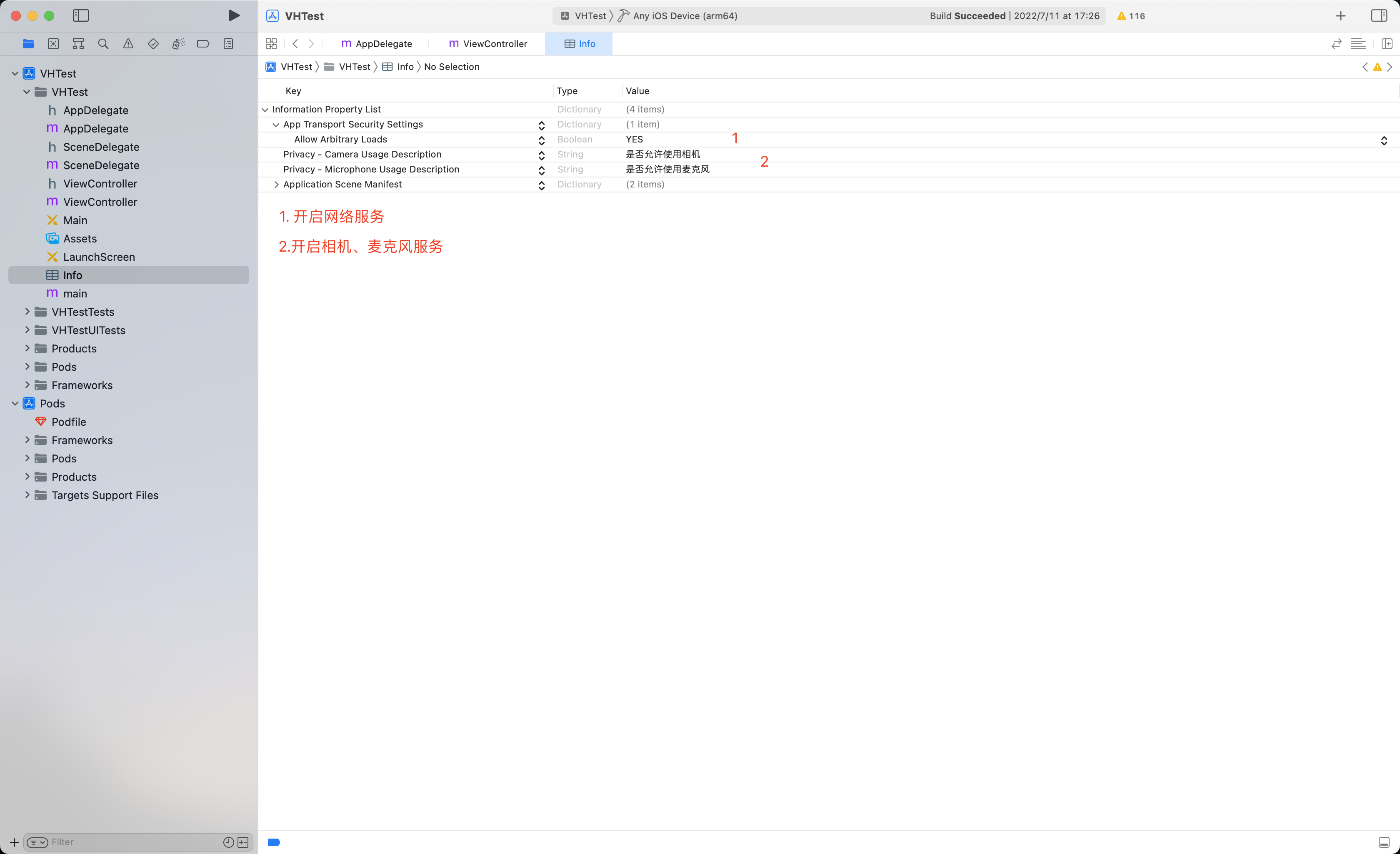Collapse the VHTest group folder
1400x854 pixels.
point(27,92)
